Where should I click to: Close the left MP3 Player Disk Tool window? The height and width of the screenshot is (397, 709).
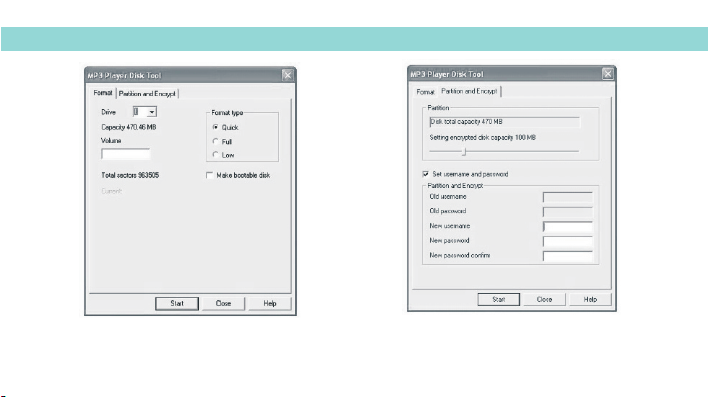point(288,75)
